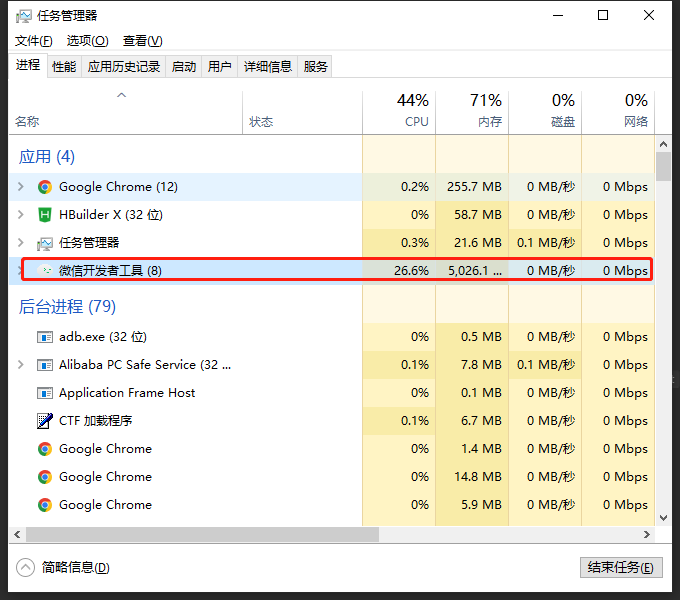Click the HBuilder X green icon

click(45, 215)
